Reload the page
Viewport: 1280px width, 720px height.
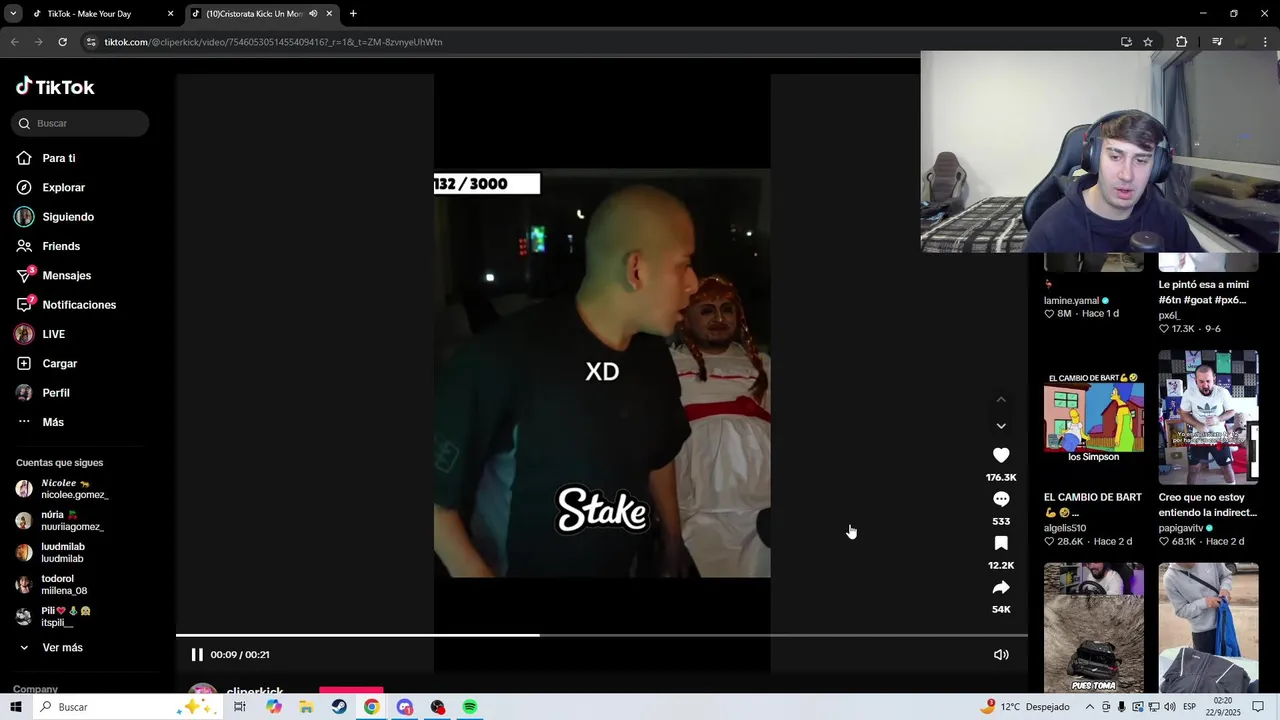[x=62, y=42]
